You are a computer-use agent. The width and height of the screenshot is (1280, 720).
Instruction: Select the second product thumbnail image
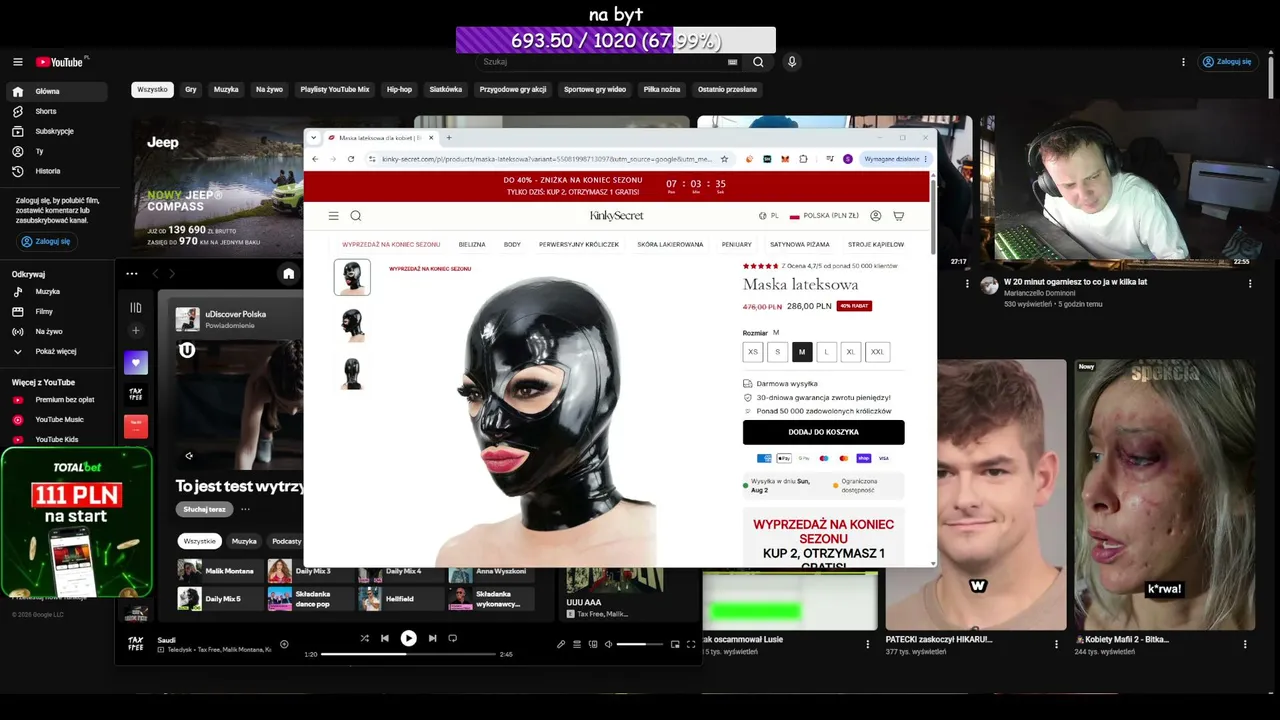(x=352, y=325)
